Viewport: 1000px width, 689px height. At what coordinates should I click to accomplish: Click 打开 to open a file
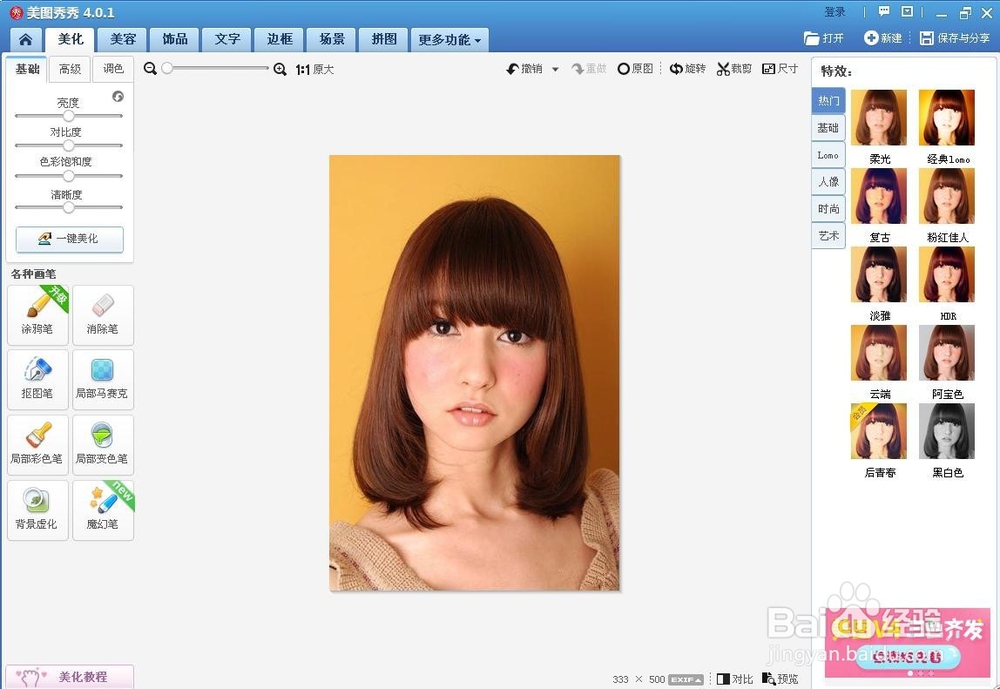point(823,38)
